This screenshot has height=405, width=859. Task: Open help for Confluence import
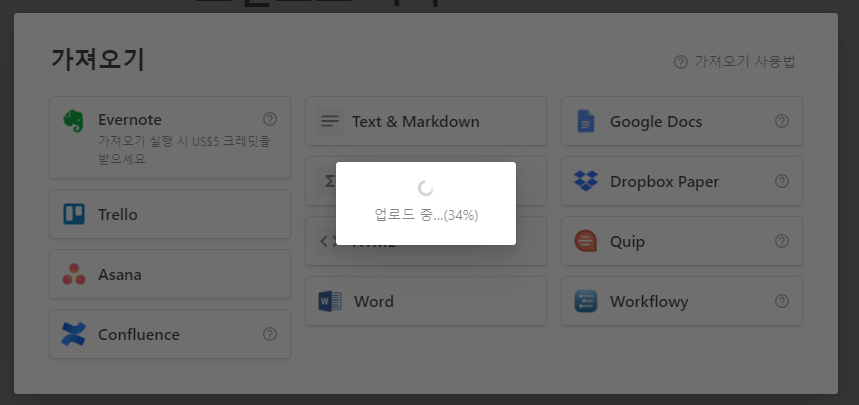(x=270, y=334)
